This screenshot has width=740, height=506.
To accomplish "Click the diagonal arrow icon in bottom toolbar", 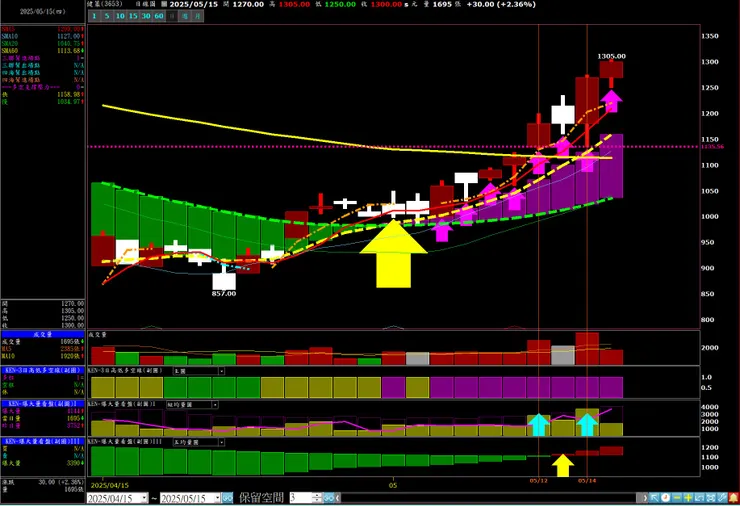I will 654,498.
